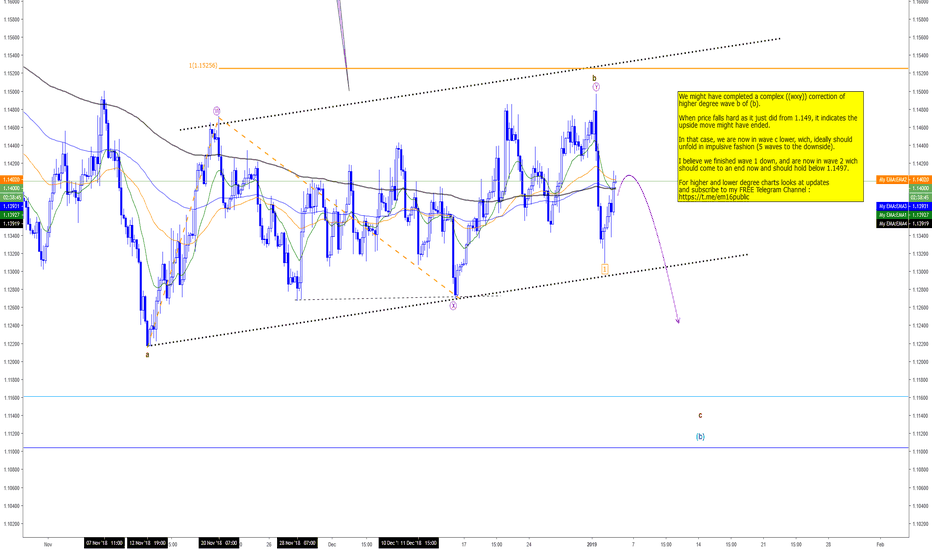
Task: Click the black 1.13919 tag on left axis
Action: pyautogui.click(x=11, y=224)
